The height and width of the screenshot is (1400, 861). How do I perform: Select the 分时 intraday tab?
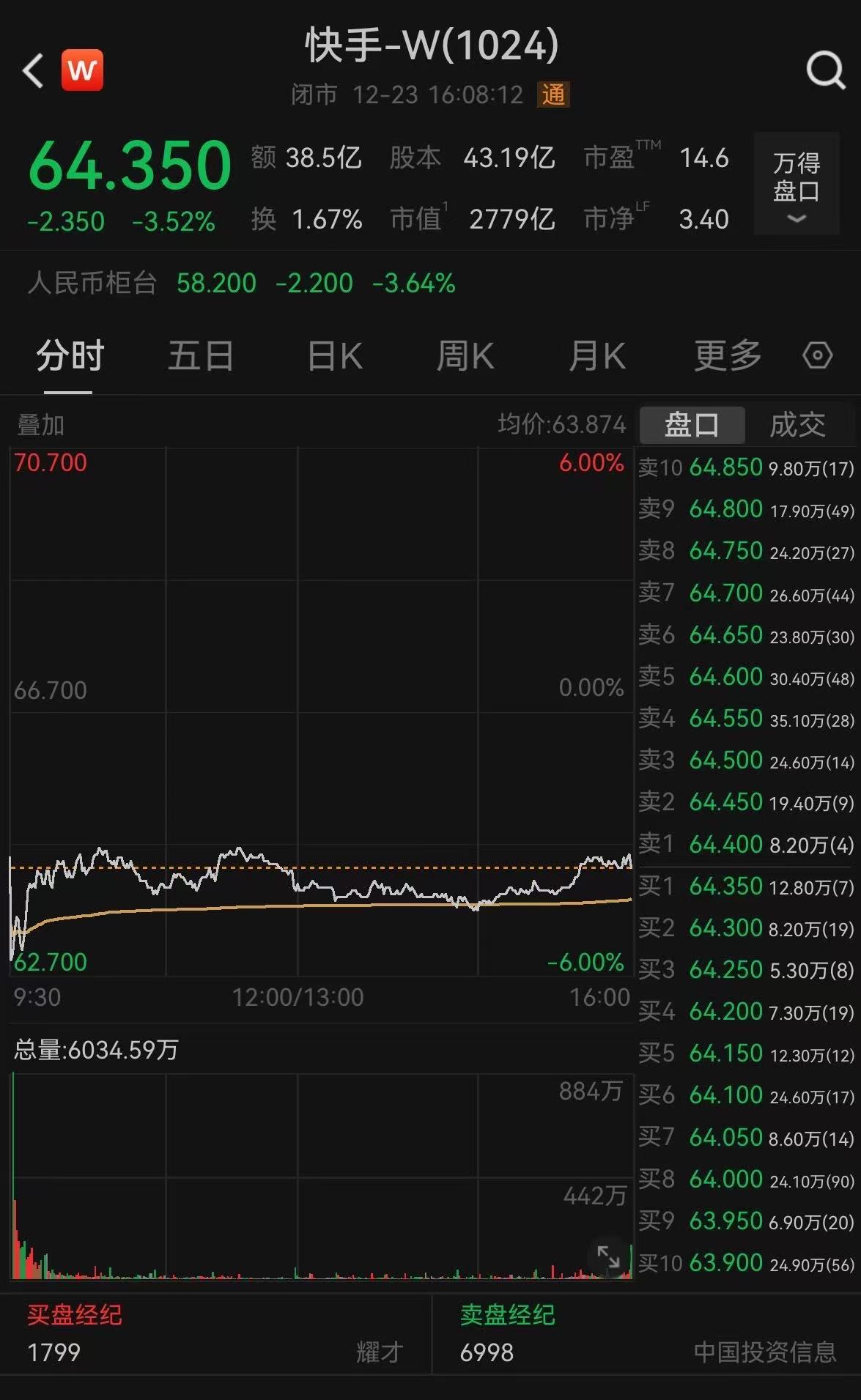pos(70,357)
